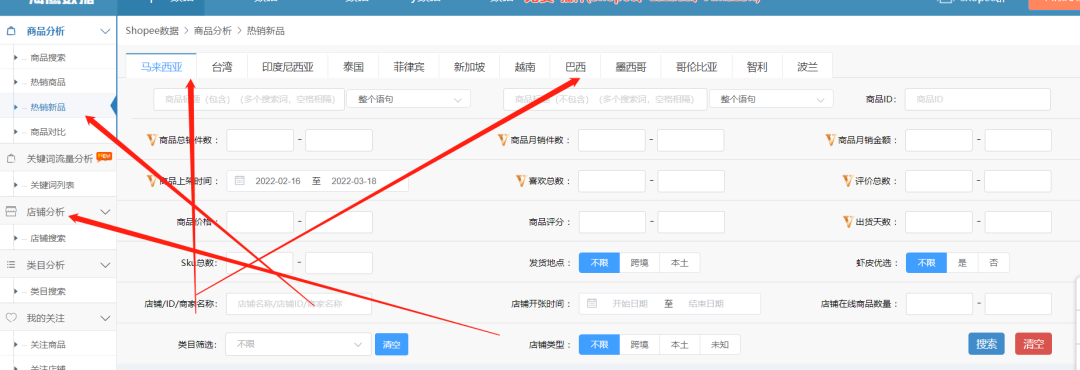This screenshot has height=370, width=1080.
Task: Click the 2022-02-16 start date field
Action: pos(278,181)
